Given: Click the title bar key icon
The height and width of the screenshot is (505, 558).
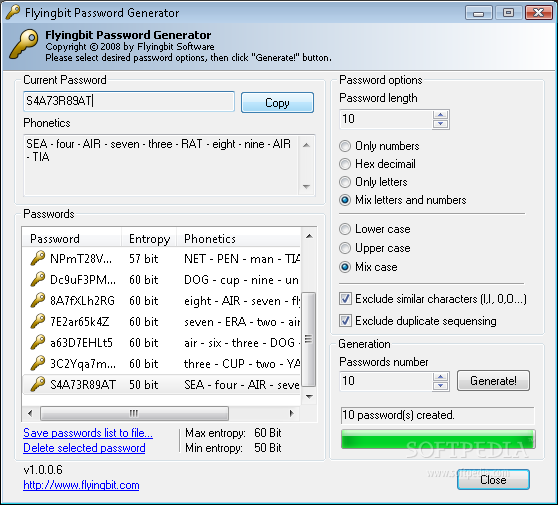Looking at the screenshot, I should [13, 12].
